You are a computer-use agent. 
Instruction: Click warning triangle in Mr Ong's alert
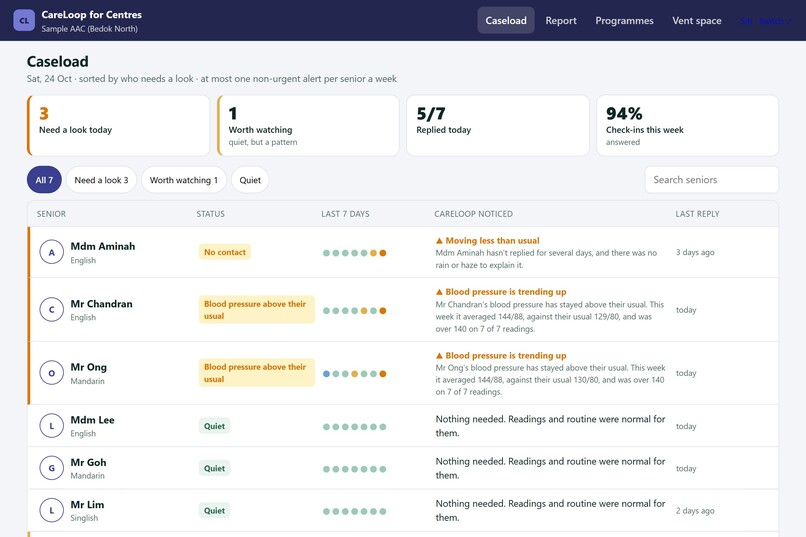pyautogui.click(x=439, y=356)
